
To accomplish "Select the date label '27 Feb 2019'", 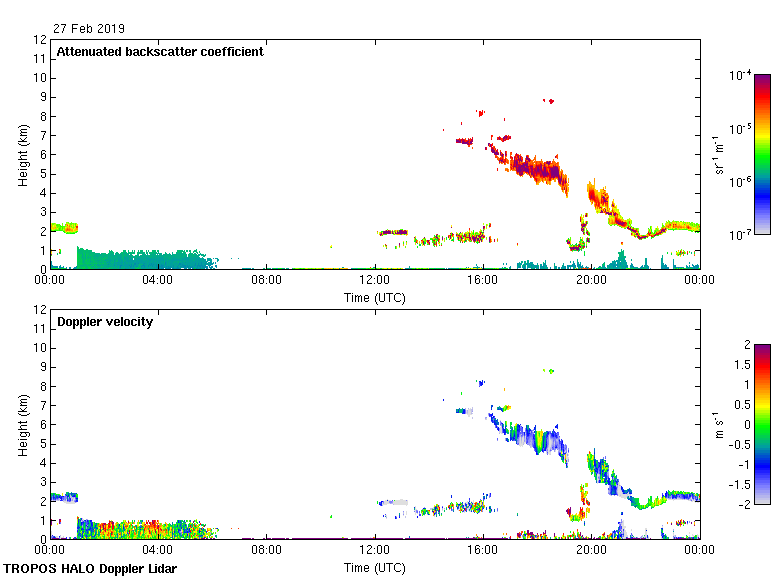I will click(x=90, y=29).
